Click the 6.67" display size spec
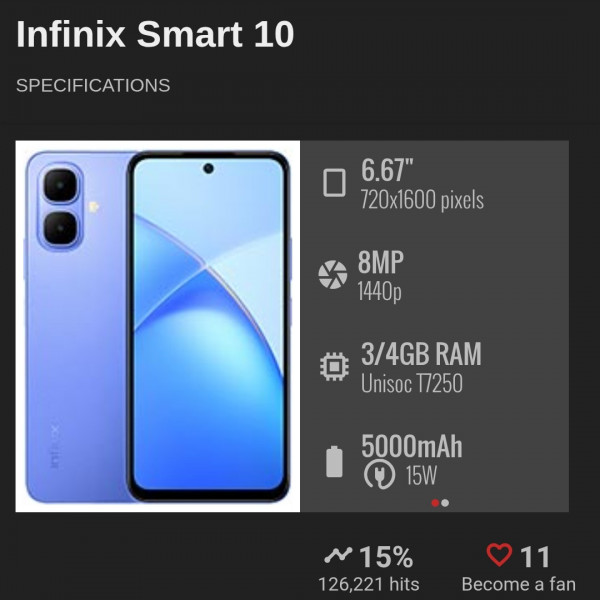 click(x=387, y=170)
